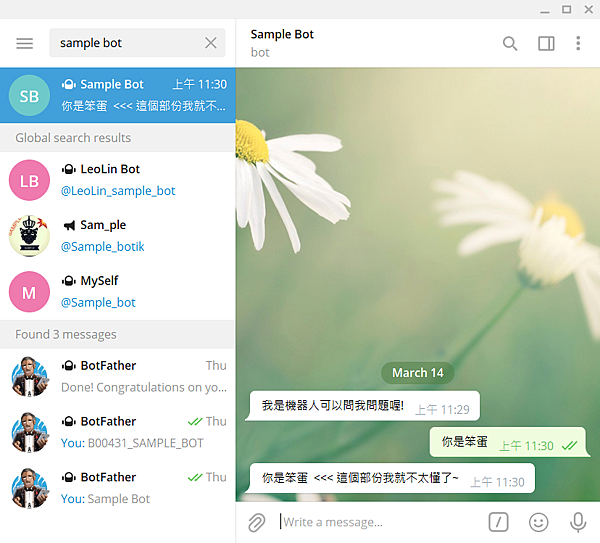Click the bot icon beside Sample Bot
This screenshot has height=543, width=600.
tap(69, 84)
